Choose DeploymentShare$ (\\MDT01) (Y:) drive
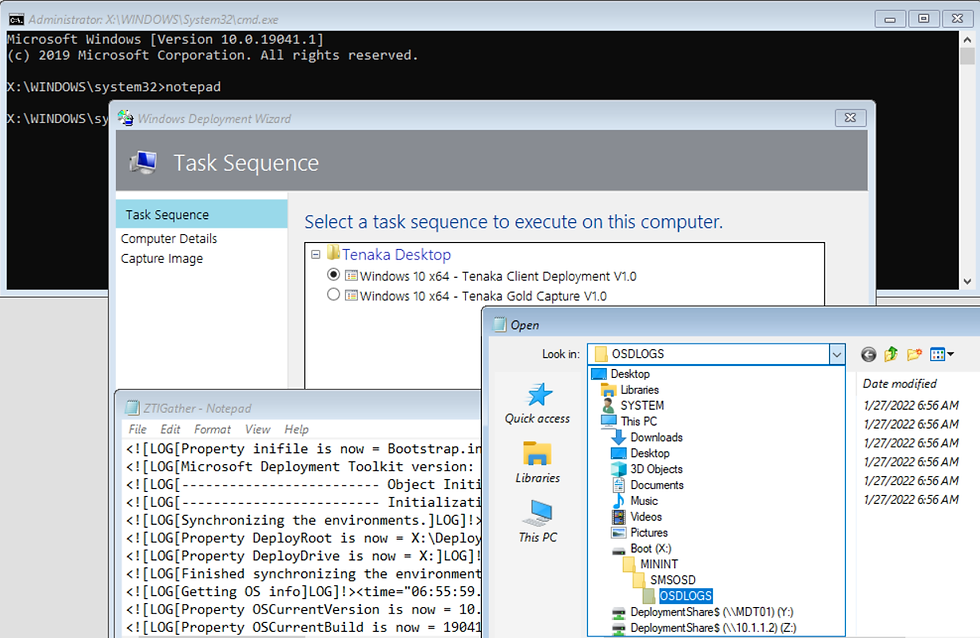This screenshot has width=980, height=638. click(712, 612)
